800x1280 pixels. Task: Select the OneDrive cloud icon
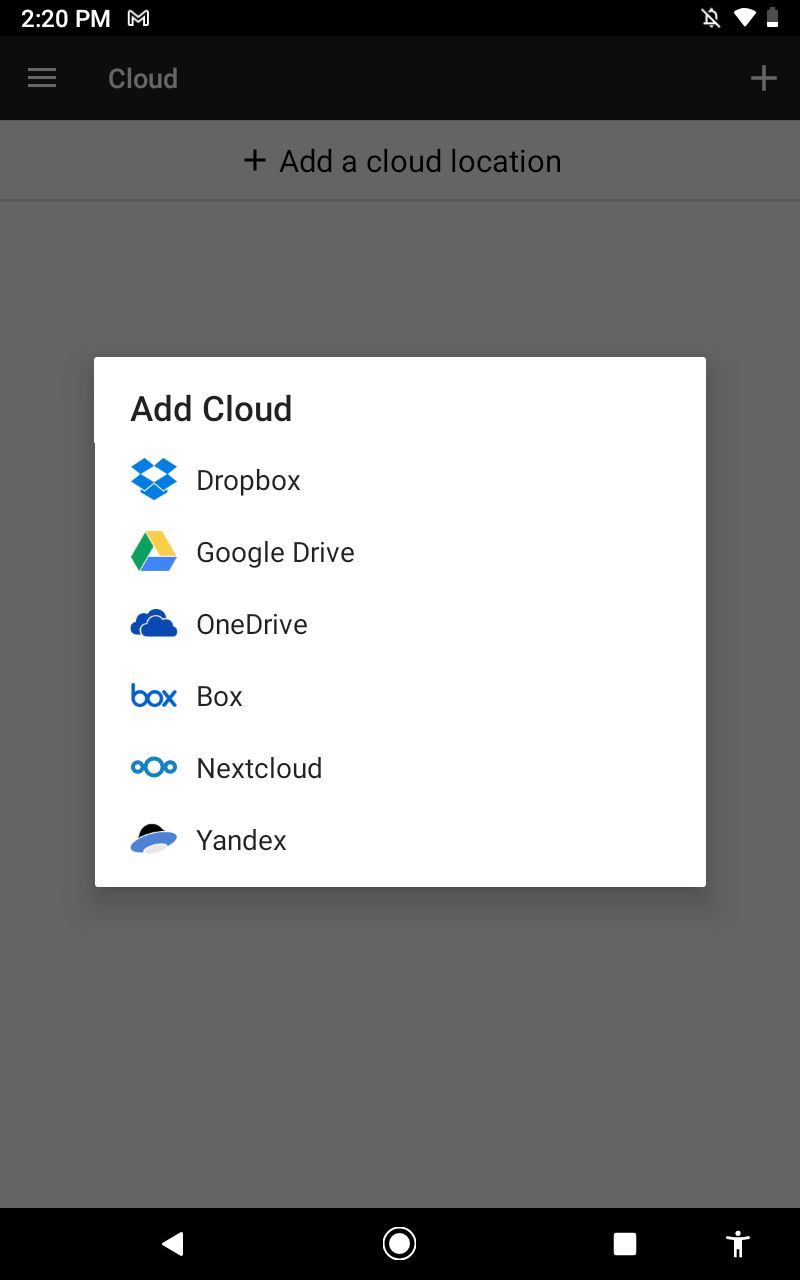click(154, 624)
